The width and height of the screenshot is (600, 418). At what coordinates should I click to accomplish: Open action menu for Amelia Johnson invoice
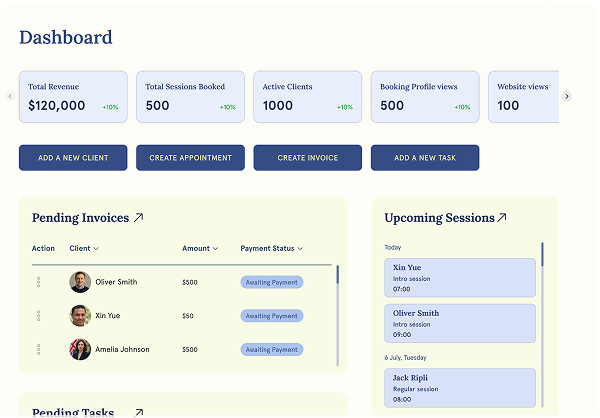[x=38, y=350]
